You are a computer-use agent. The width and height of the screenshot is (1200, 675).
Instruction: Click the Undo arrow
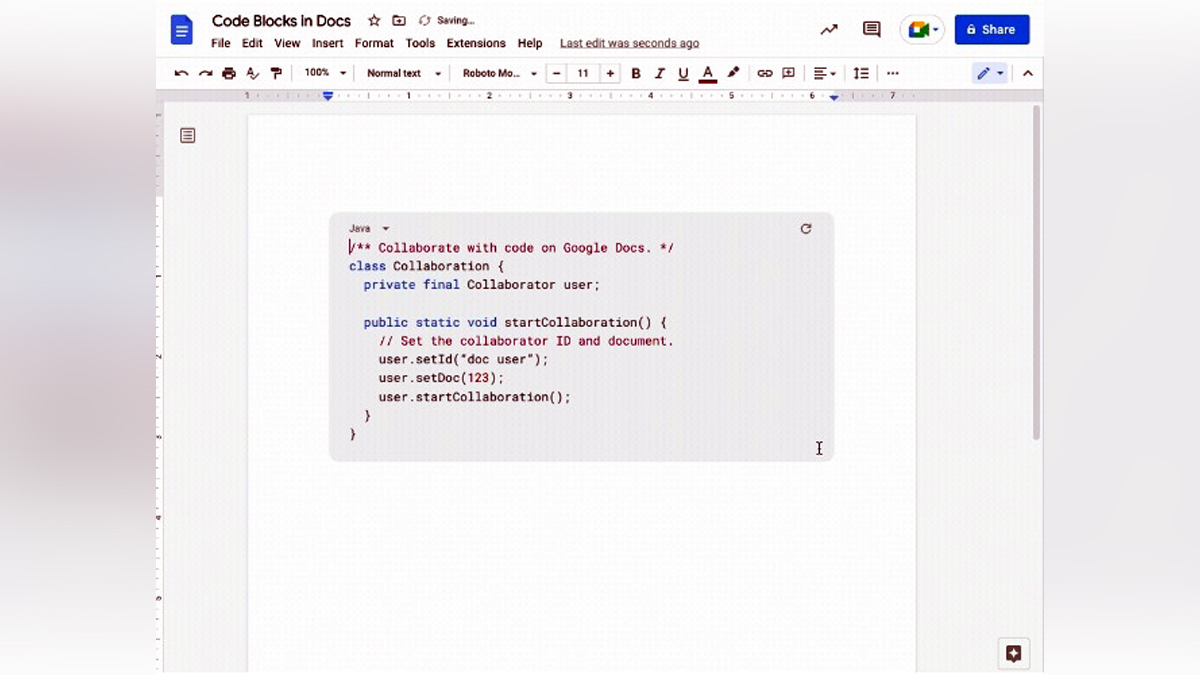pos(181,73)
